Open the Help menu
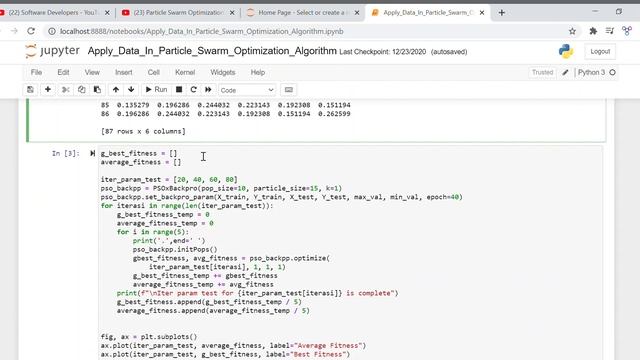The width and height of the screenshot is (640, 360). [x=258, y=72]
